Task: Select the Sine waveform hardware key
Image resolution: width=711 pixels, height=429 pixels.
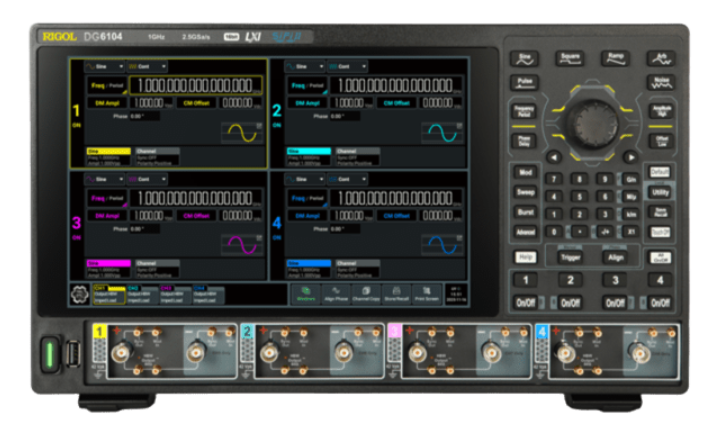Action: coord(525,58)
